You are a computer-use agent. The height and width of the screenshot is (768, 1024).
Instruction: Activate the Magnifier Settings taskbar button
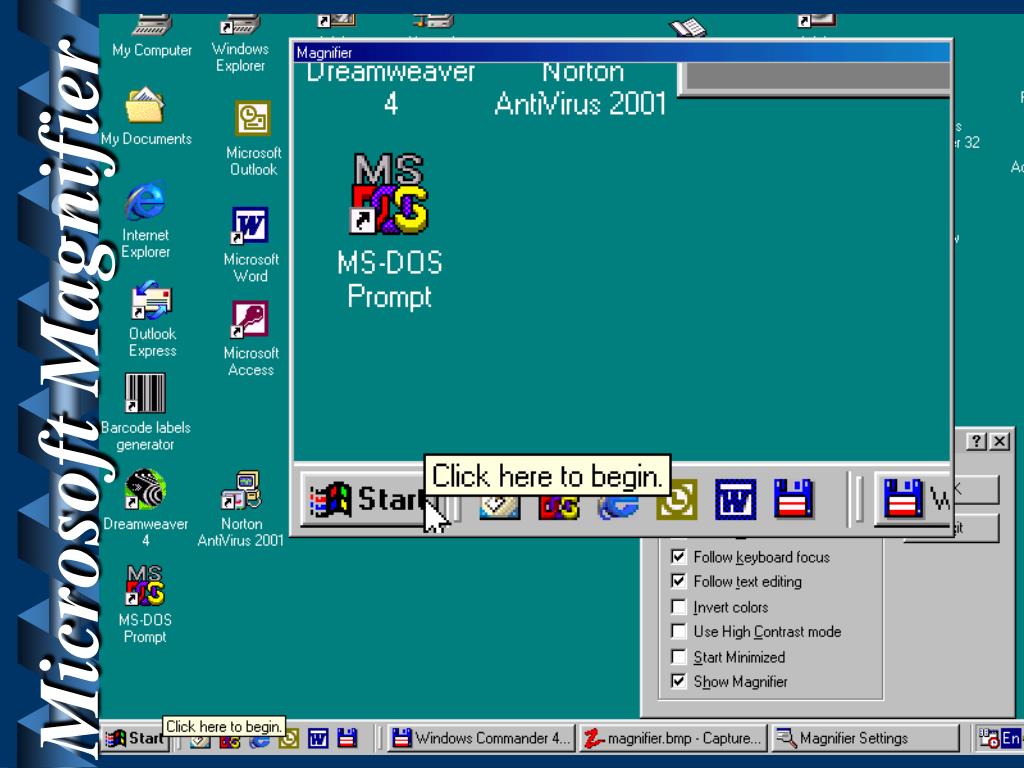click(865, 738)
